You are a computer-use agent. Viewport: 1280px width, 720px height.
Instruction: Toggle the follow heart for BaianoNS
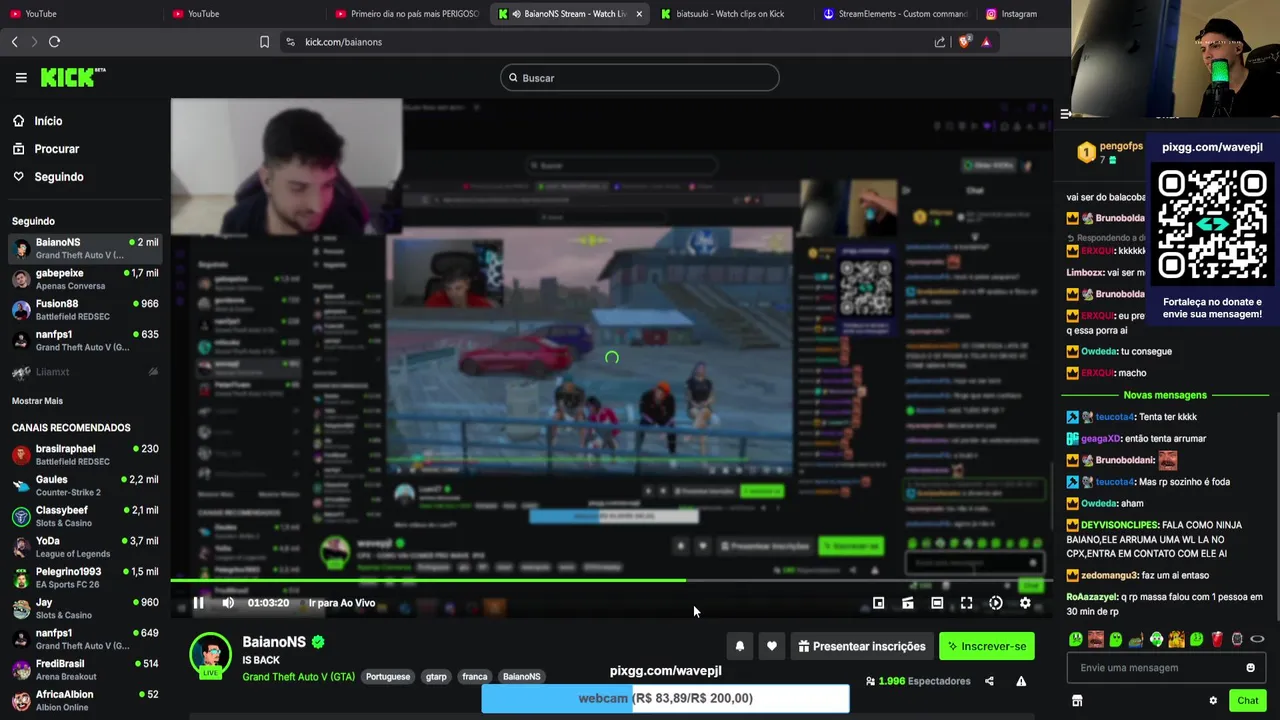772,646
